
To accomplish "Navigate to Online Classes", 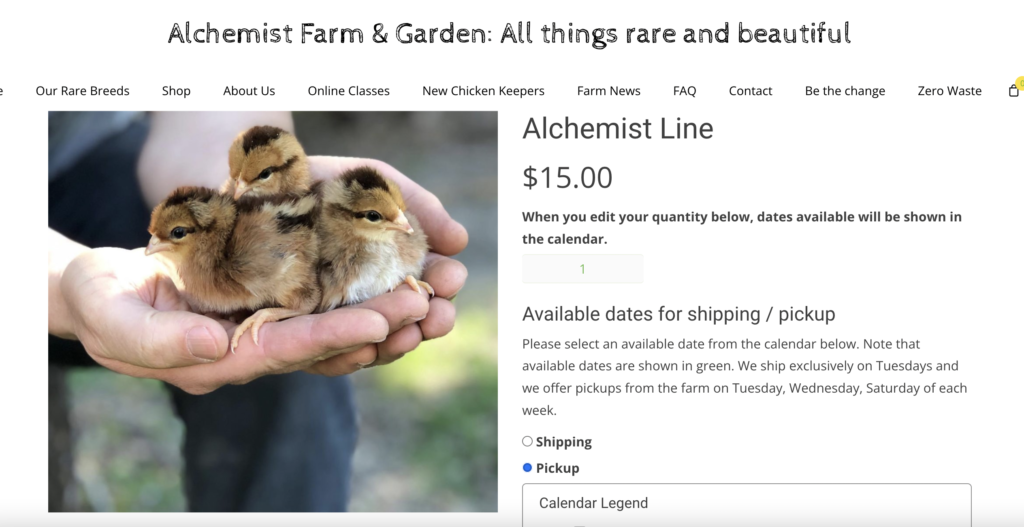I will pyautogui.click(x=348, y=91).
